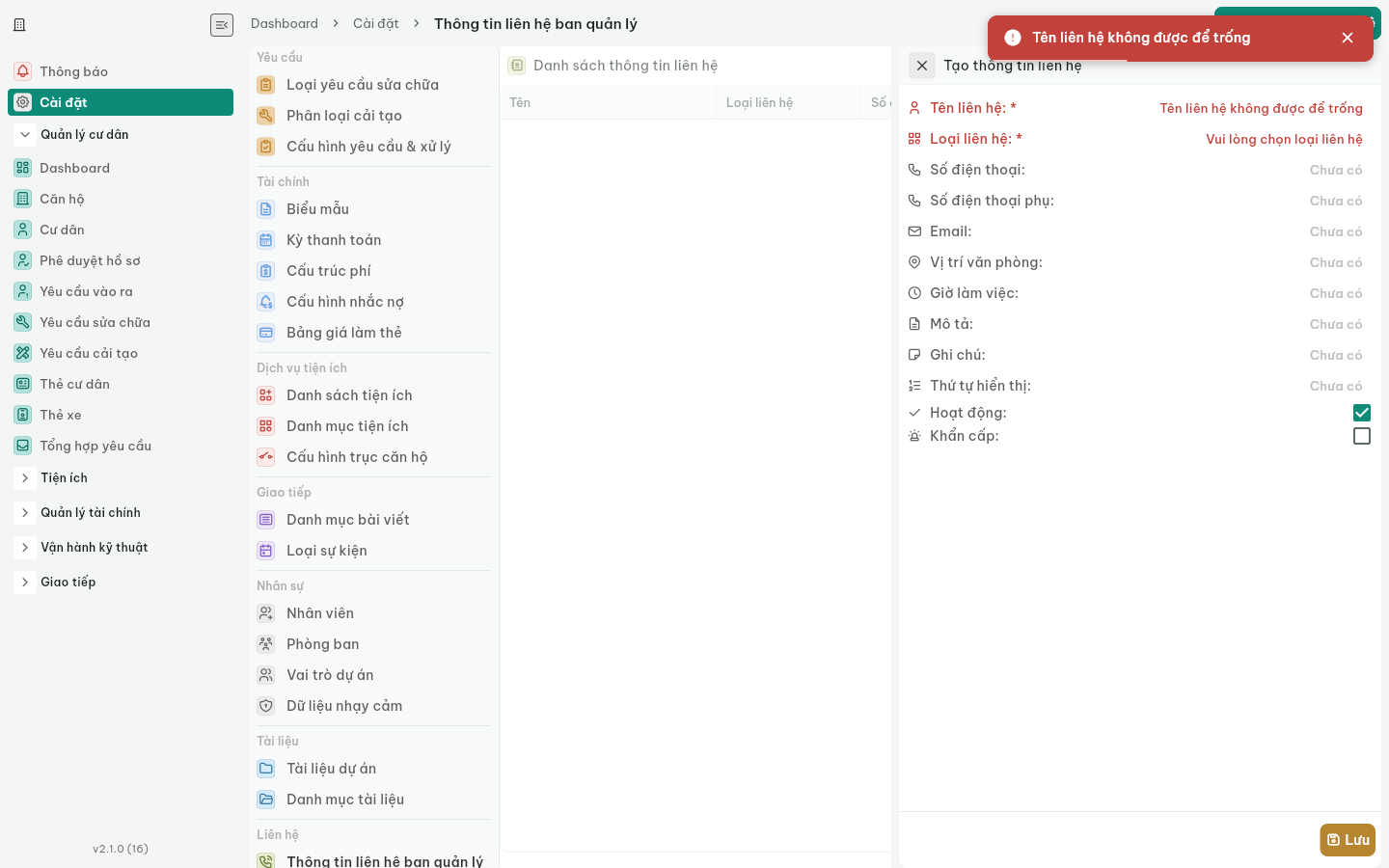Expand the Giao tiếp sidebar group
Image resolution: width=1389 pixels, height=868 pixels.
[25, 583]
